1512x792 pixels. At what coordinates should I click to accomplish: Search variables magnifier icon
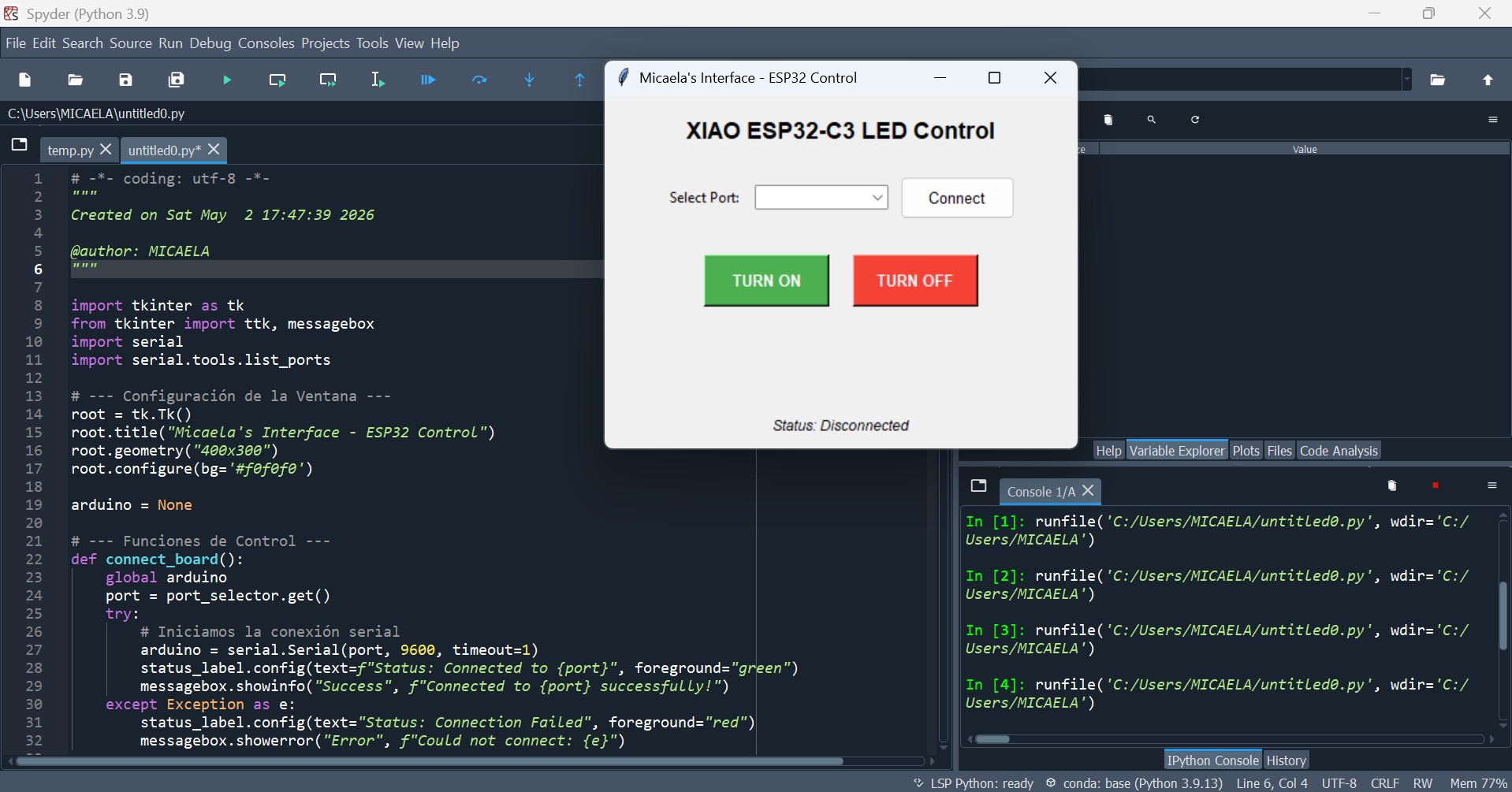1153,120
